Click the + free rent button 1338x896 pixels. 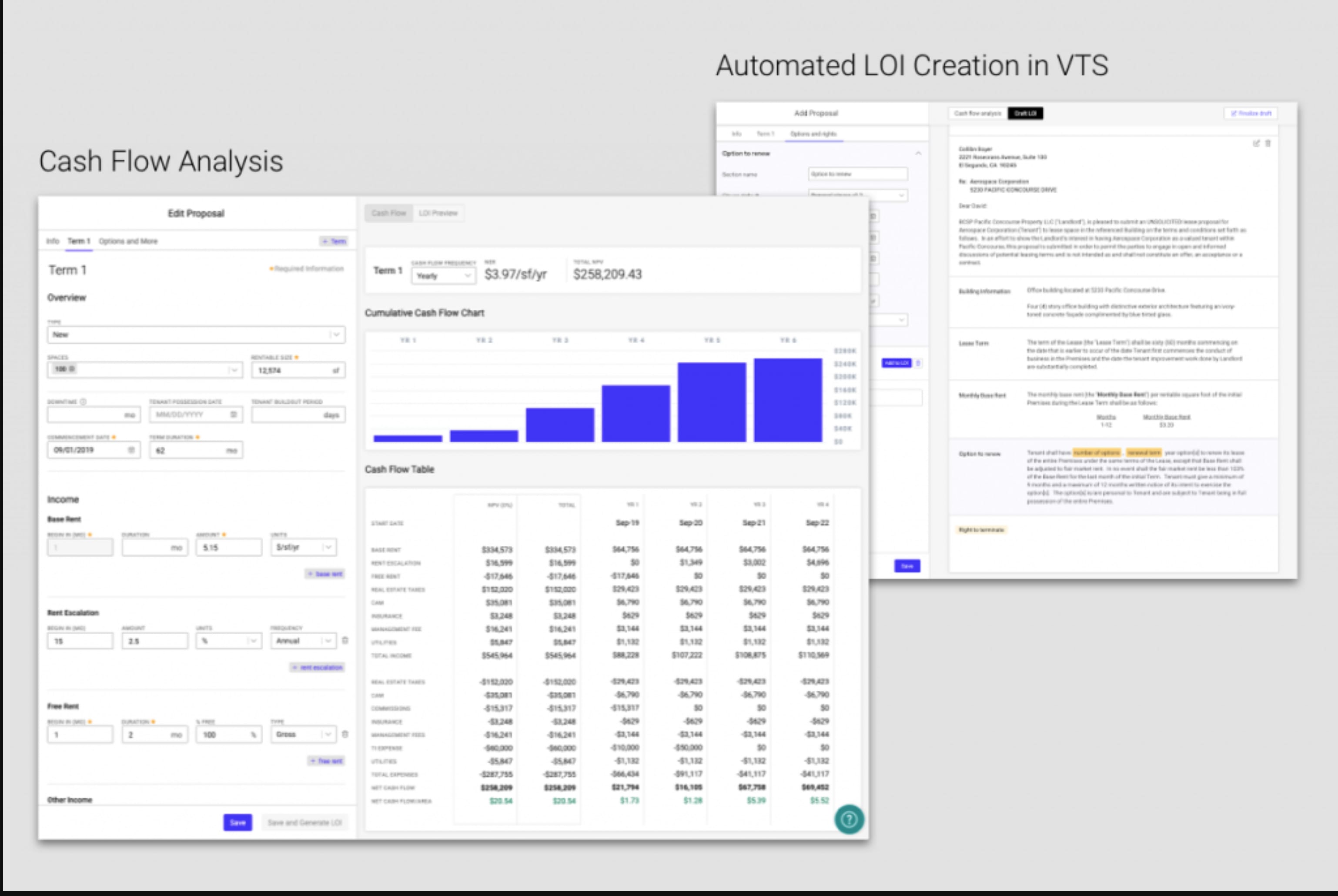tap(327, 761)
